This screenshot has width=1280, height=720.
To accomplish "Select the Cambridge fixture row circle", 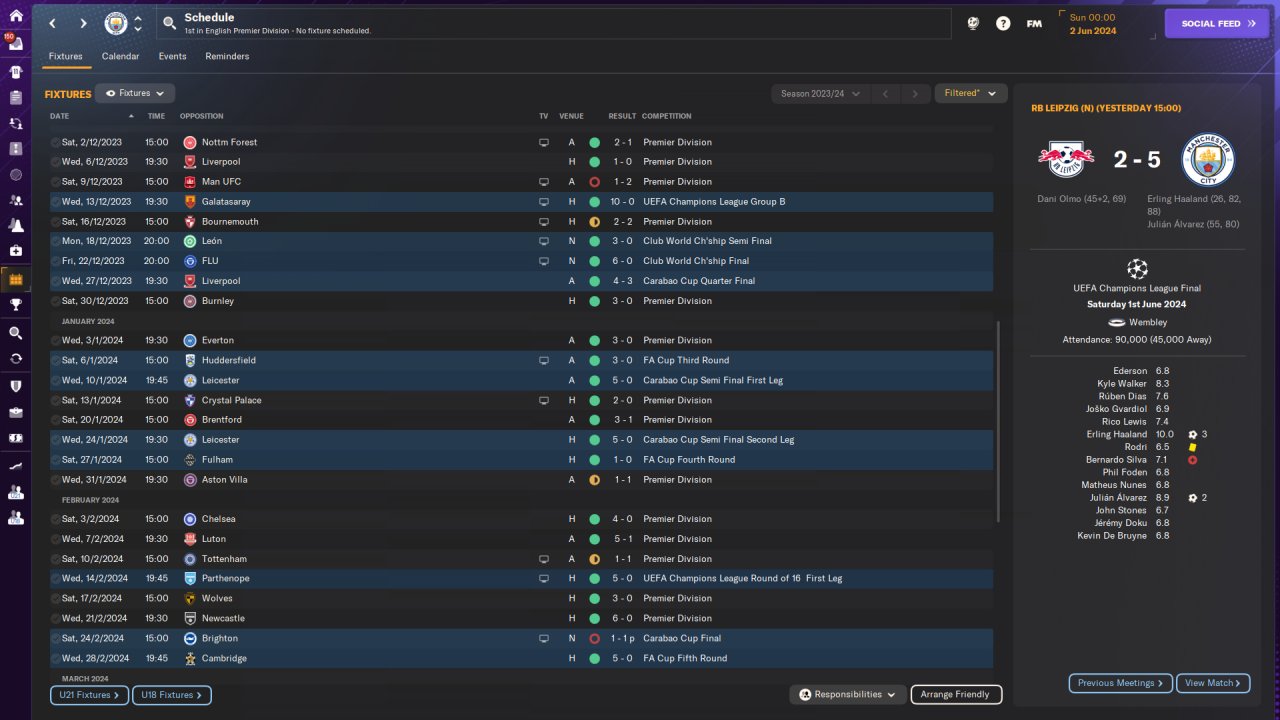I will point(56,658).
